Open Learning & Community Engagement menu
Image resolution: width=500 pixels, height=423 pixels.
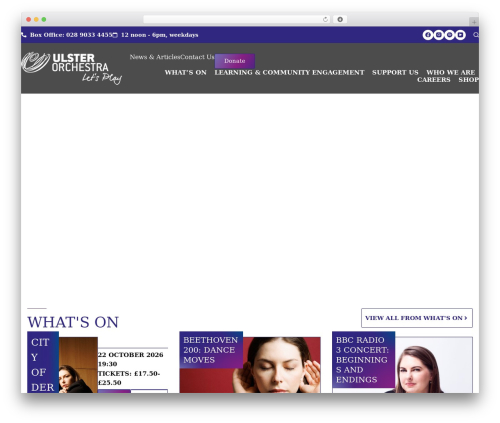(x=289, y=72)
